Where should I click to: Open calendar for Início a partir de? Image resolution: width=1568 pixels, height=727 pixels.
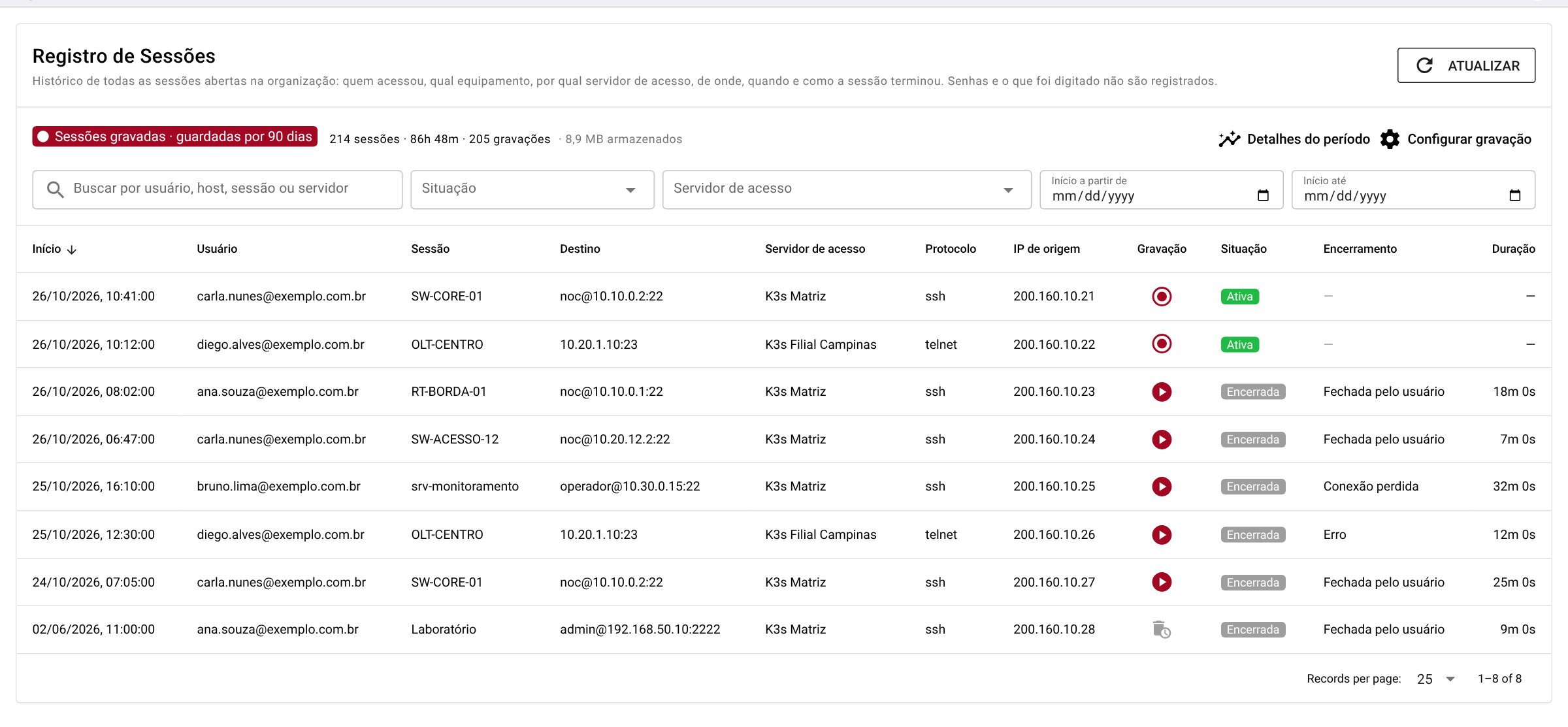(1263, 195)
